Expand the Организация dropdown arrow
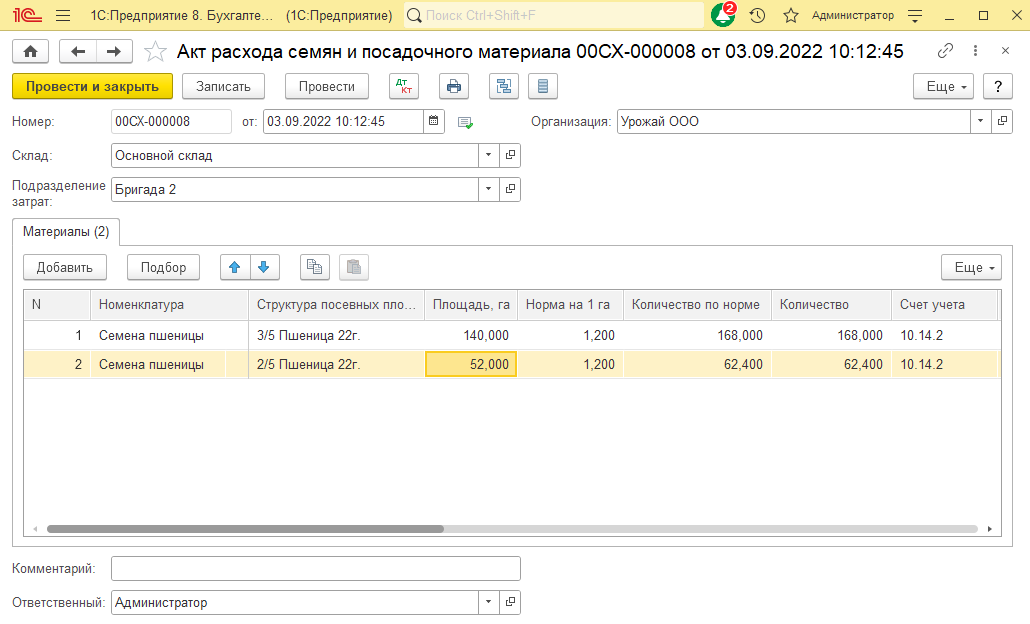1030x624 pixels. tap(978, 121)
